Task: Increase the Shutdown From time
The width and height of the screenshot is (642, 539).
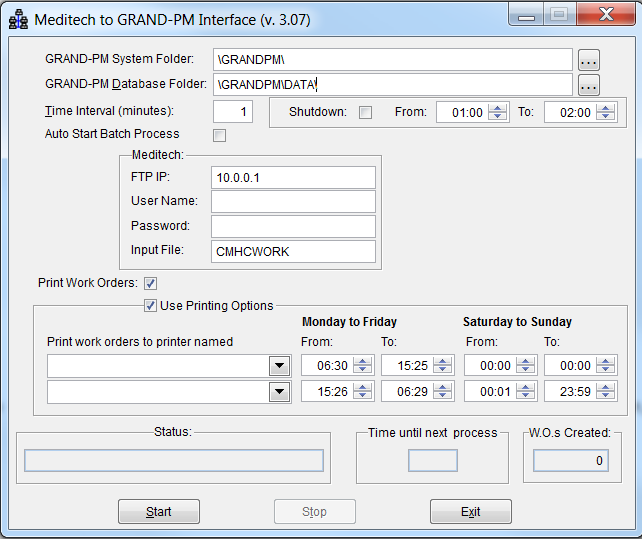Action: coord(497,109)
